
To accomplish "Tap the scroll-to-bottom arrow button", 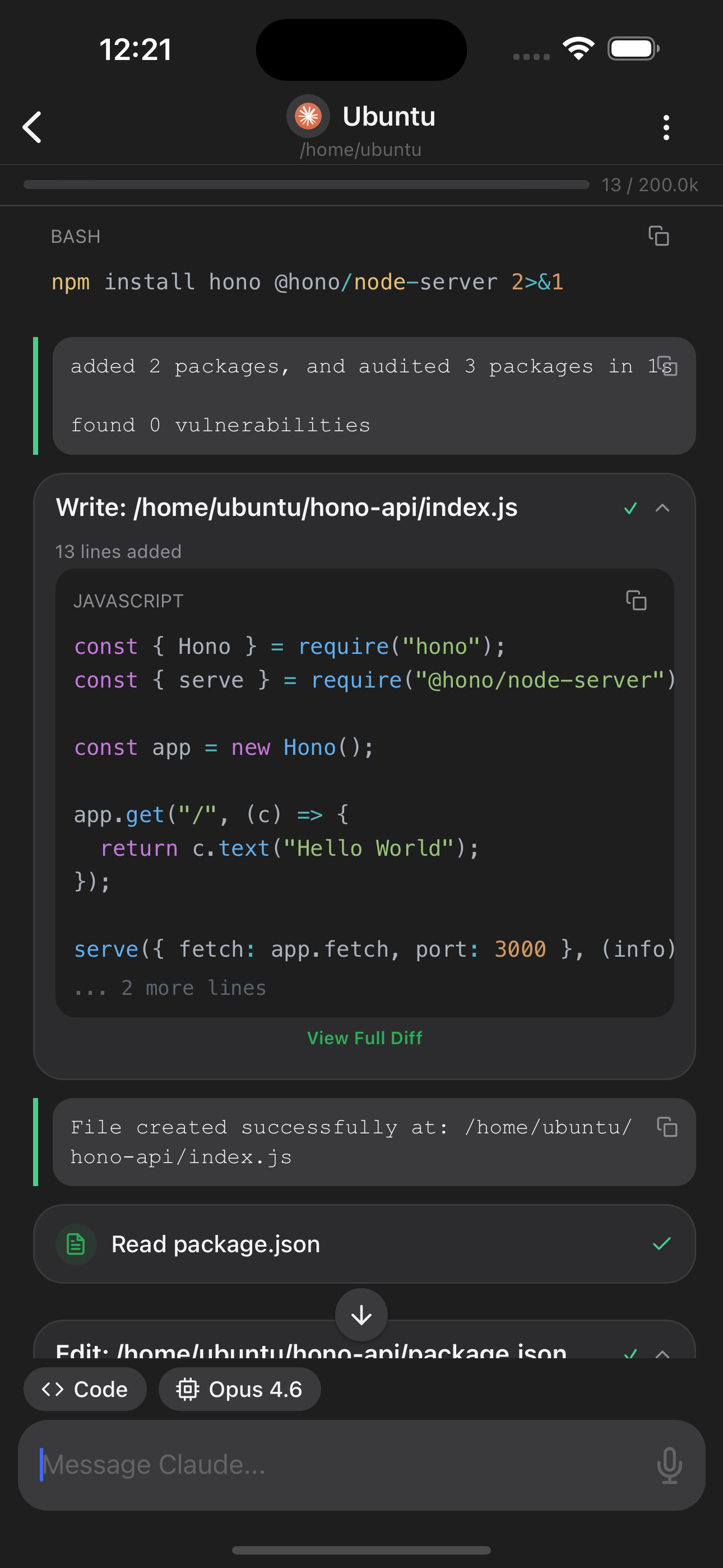I will coord(361,1314).
